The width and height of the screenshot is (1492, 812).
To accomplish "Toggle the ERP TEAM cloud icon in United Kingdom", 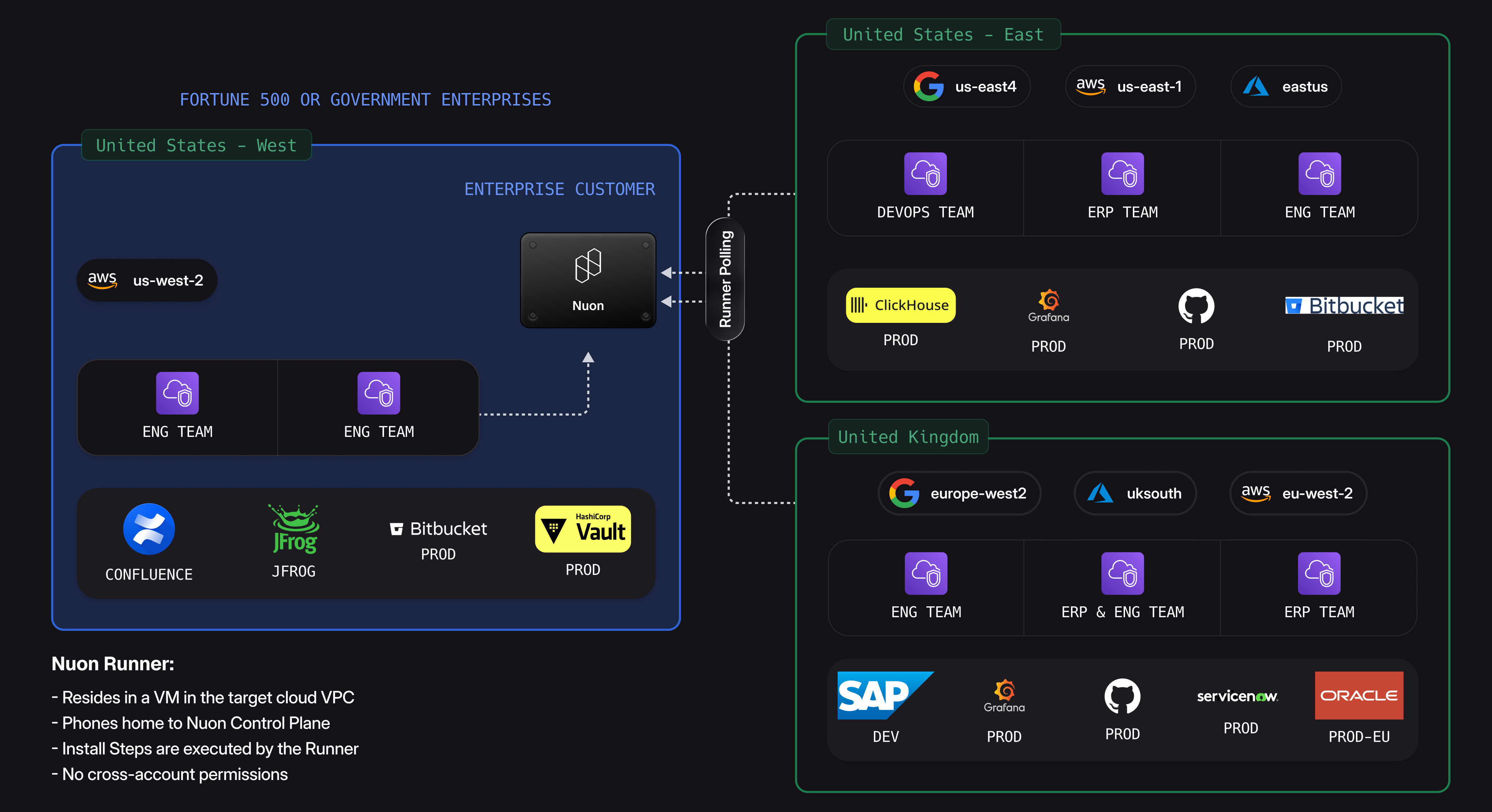I will tap(1319, 574).
